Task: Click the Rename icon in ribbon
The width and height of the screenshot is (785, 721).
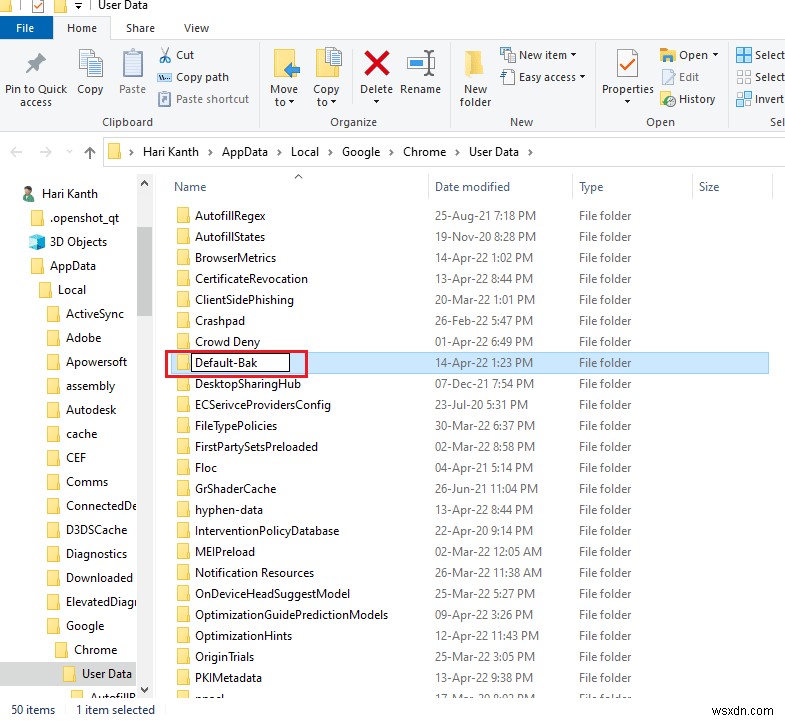Action: coord(421,63)
